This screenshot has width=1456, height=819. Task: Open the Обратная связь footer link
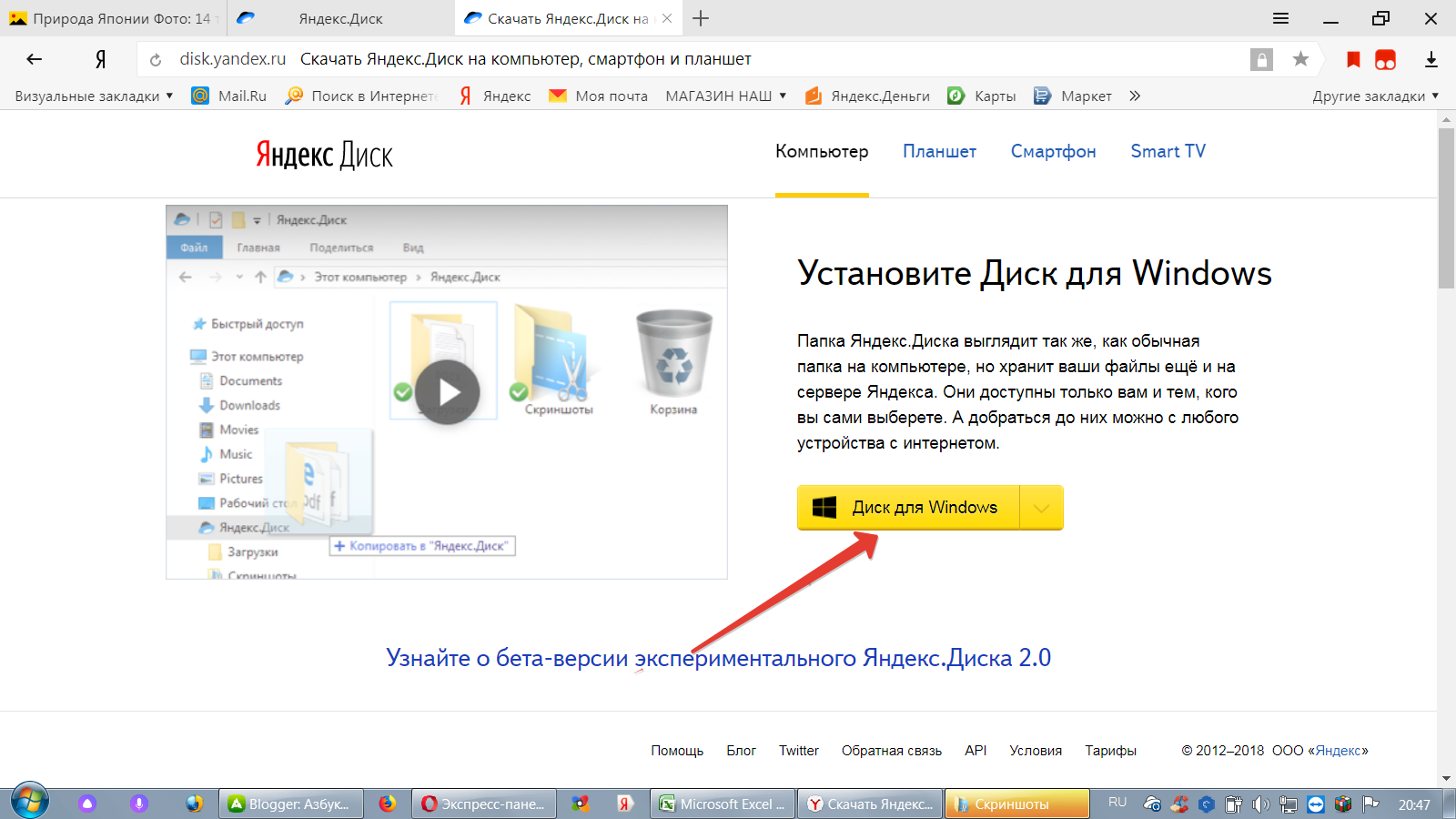tap(892, 751)
